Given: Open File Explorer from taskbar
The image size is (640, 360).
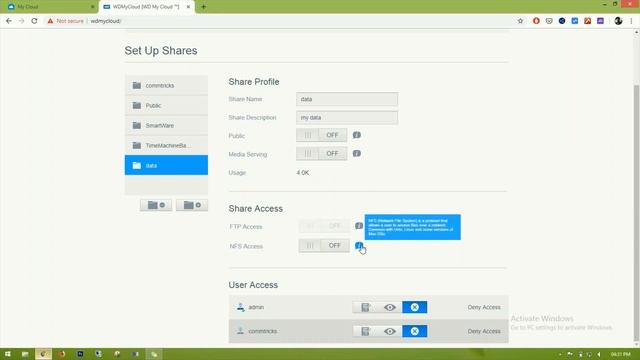Looking at the screenshot, I should pyautogui.click(x=25, y=354).
